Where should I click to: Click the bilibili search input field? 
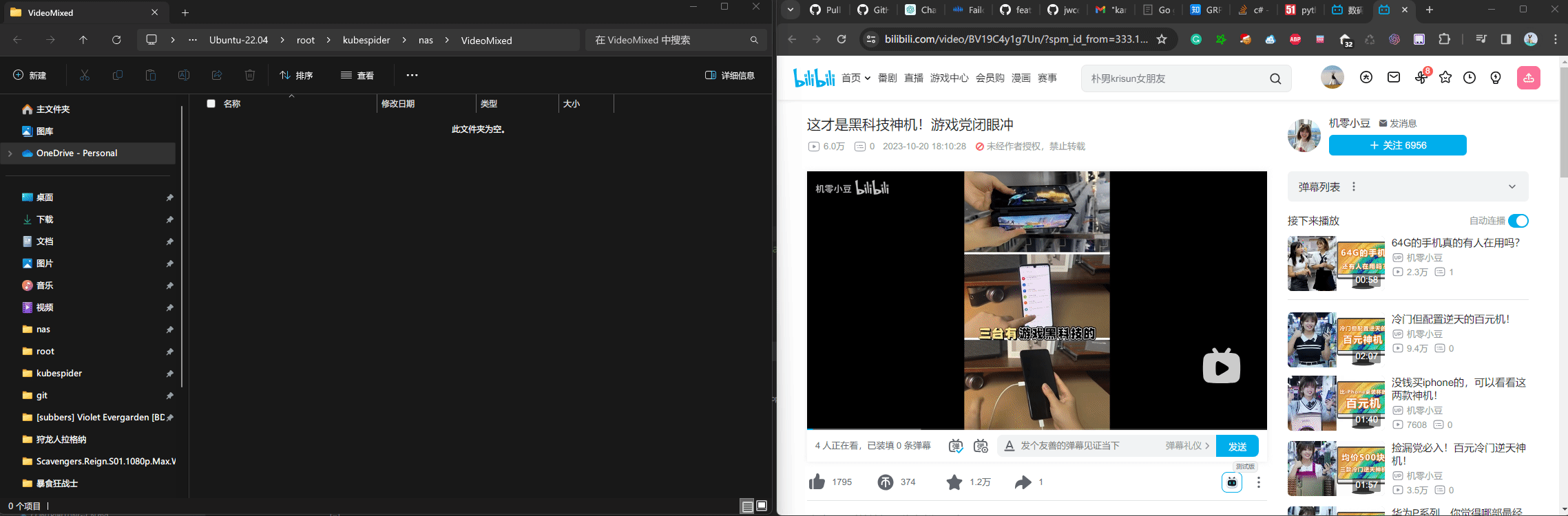1176,78
